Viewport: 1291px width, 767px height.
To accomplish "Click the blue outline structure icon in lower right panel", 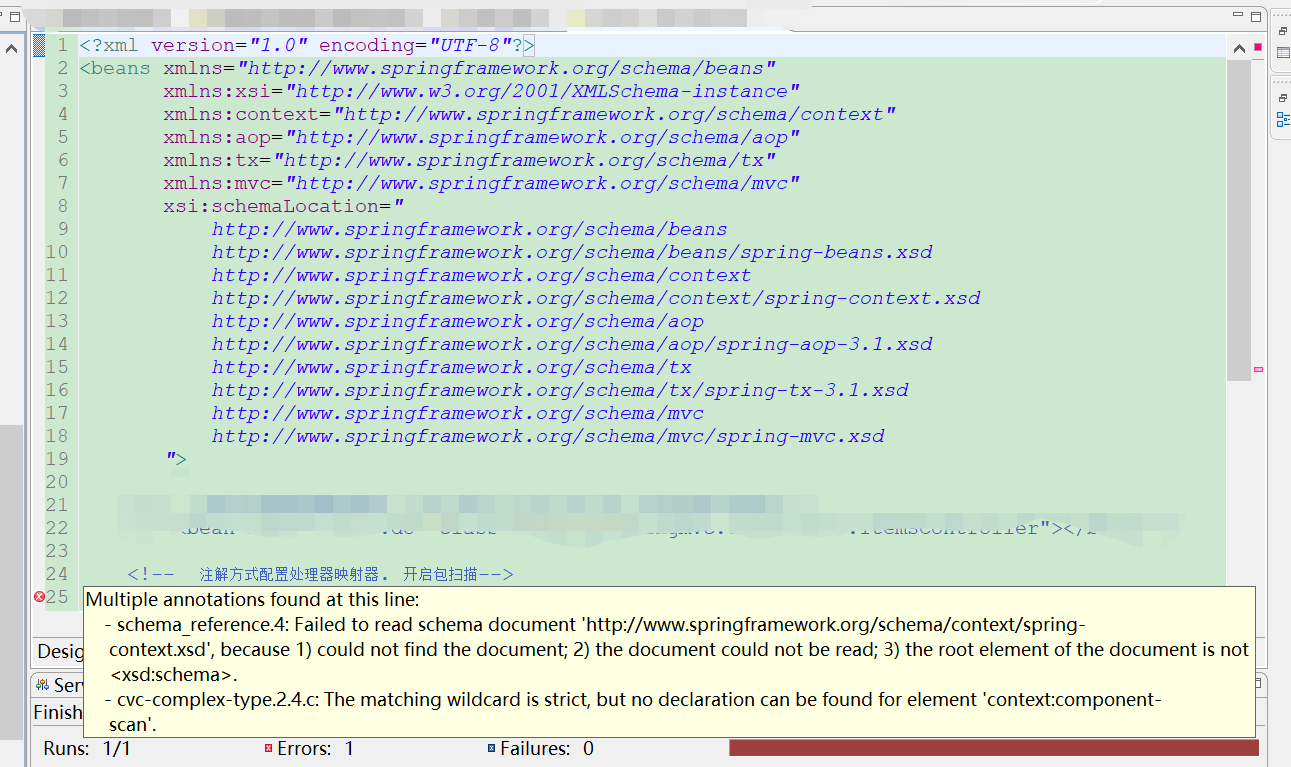I will (1281, 119).
